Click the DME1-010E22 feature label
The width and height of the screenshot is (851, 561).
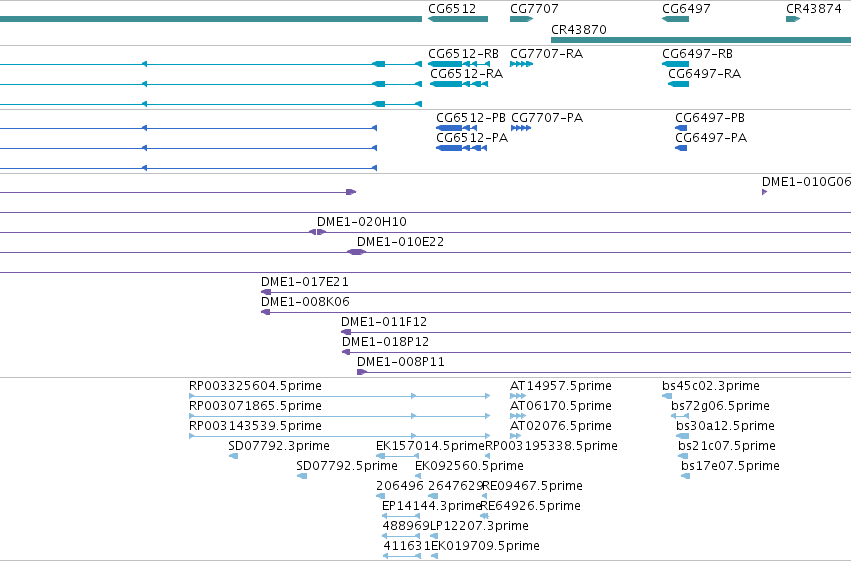tap(400, 241)
